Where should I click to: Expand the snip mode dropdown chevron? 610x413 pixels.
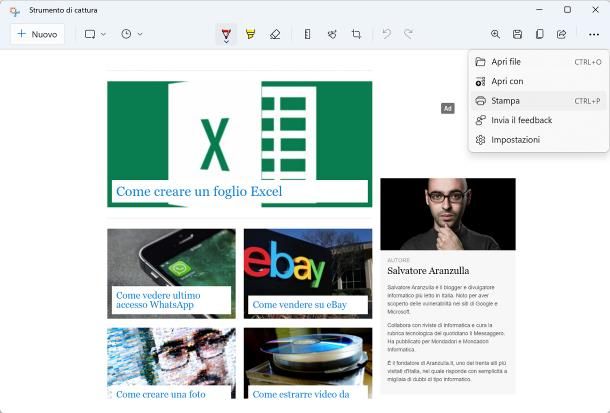point(103,34)
